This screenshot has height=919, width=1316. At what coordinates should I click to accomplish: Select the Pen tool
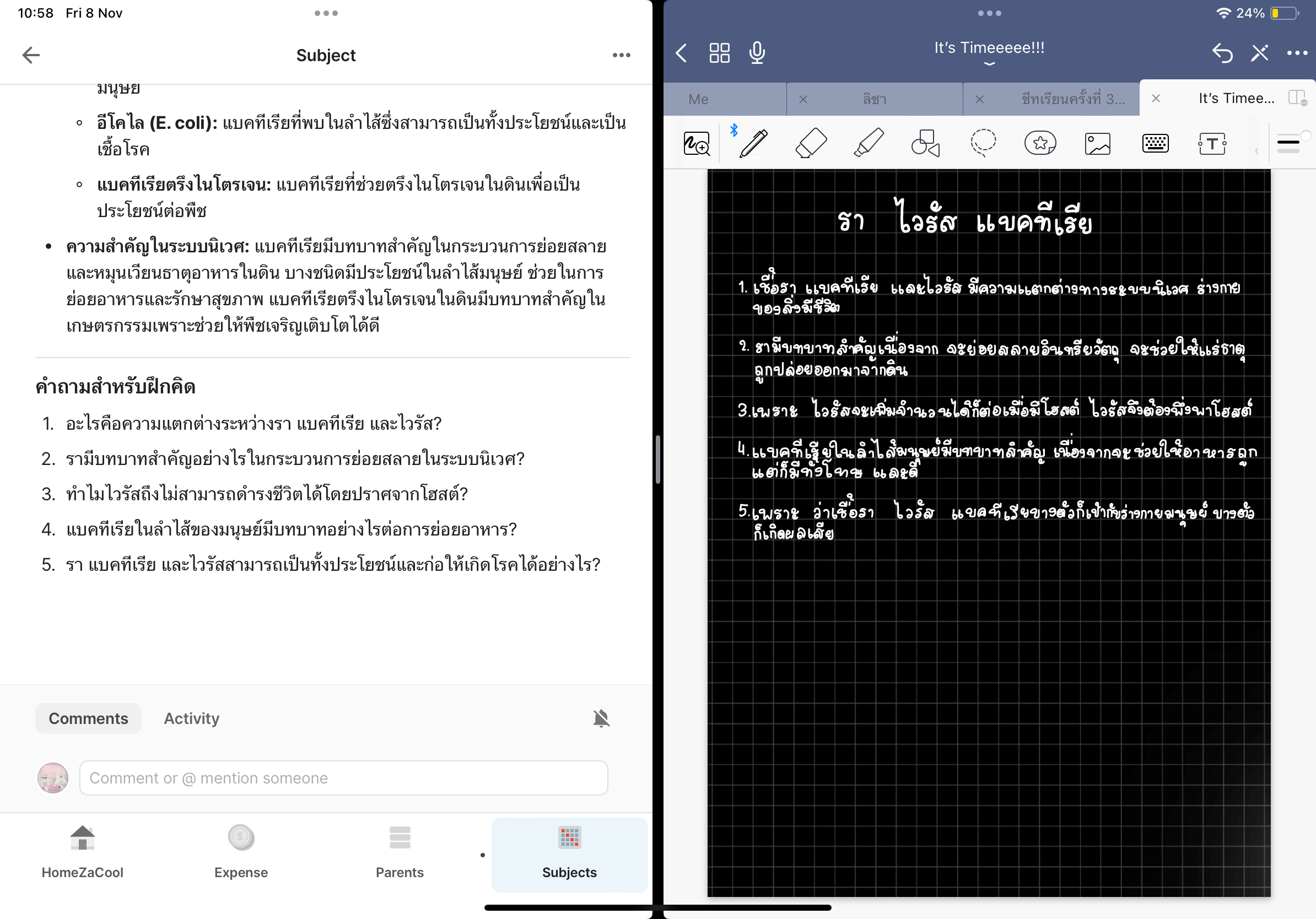tap(753, 143)
